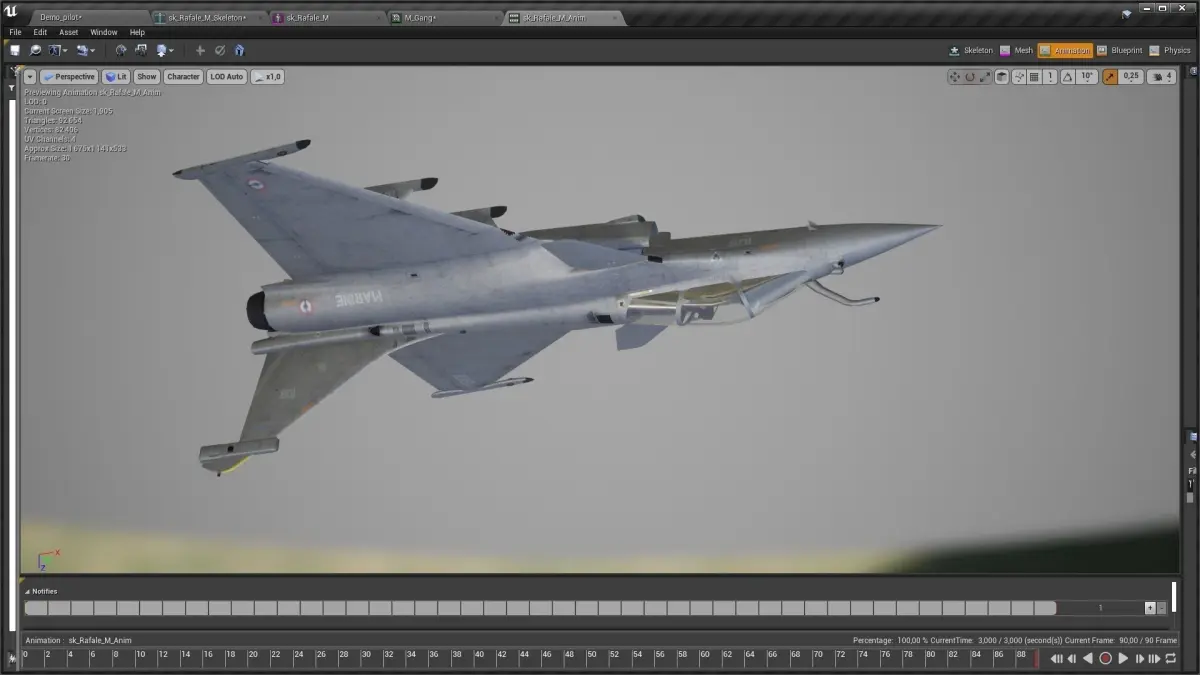This screenshot has width=1200, height=675.
Task: Step back one frame
Action: click(1072, 658)
